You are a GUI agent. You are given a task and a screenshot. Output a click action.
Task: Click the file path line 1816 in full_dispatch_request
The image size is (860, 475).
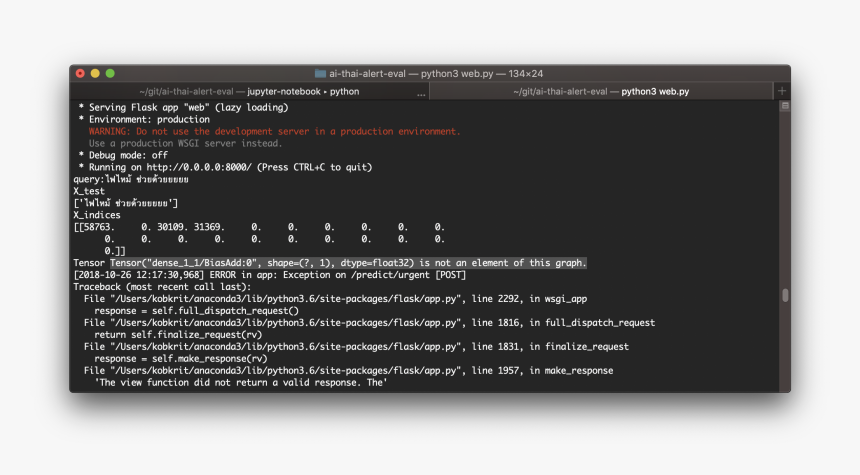coord(369,323)
